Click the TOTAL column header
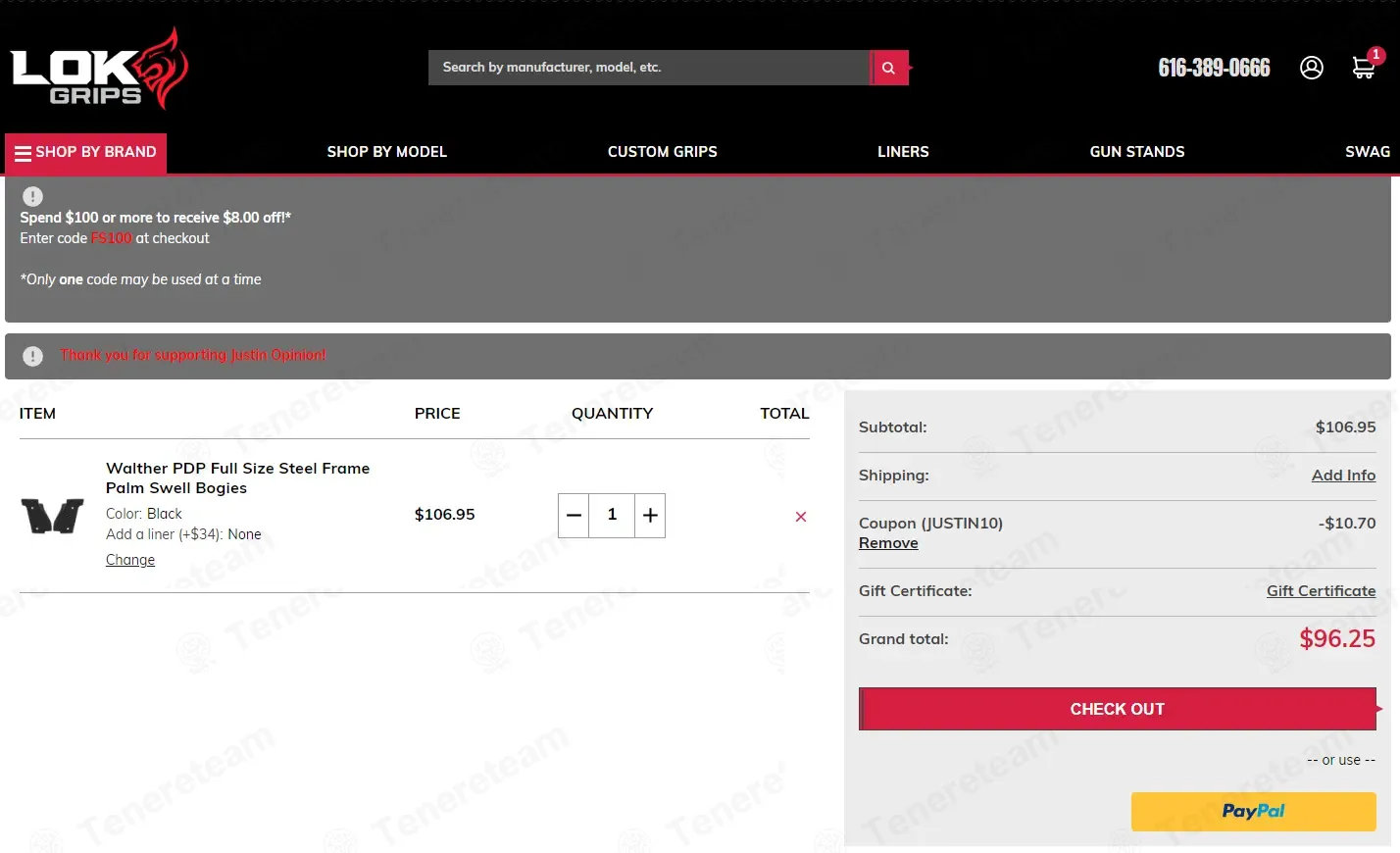 click(x=785, y=414)
